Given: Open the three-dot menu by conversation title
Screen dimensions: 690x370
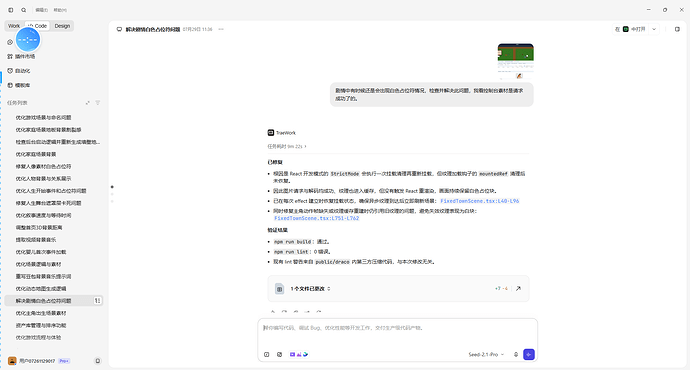Looking at the screenshot, I should click(221, 29).
